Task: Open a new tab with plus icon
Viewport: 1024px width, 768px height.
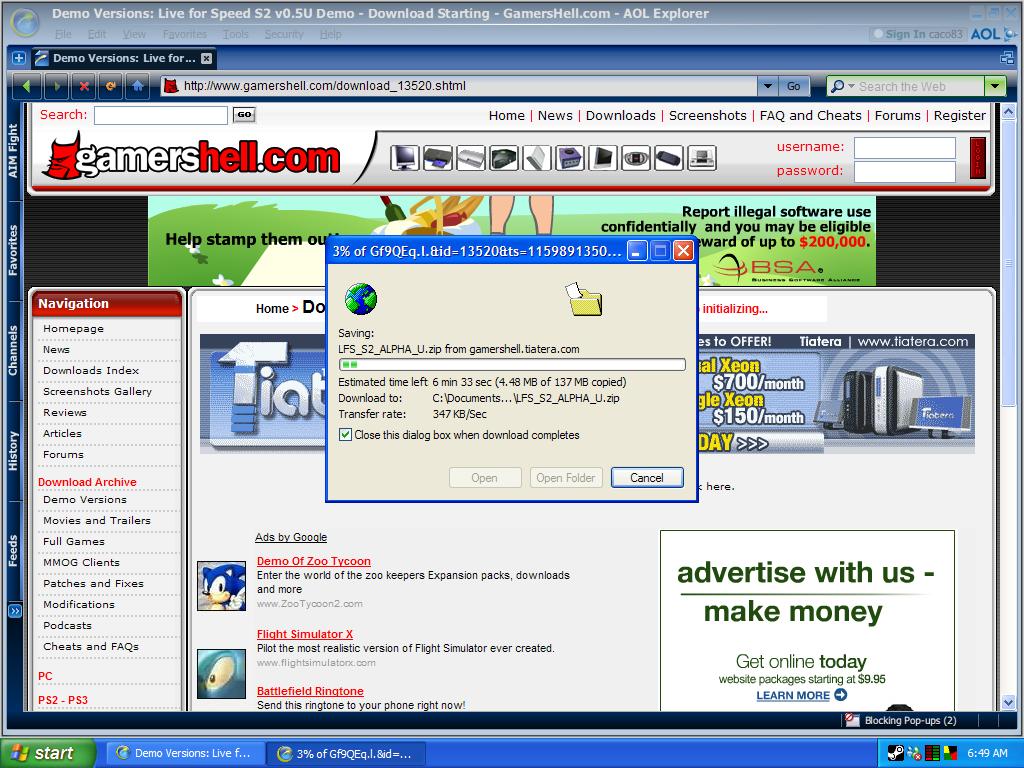Action: point(18,58)
